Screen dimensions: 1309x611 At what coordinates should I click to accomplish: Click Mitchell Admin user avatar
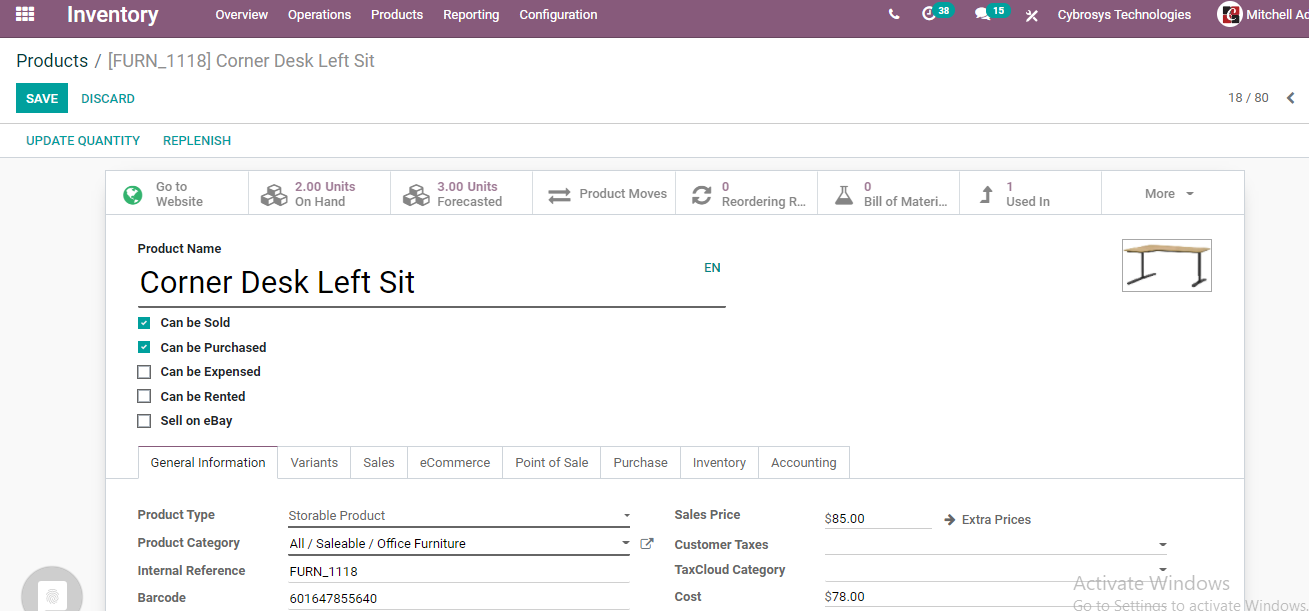pos(1229,15)
